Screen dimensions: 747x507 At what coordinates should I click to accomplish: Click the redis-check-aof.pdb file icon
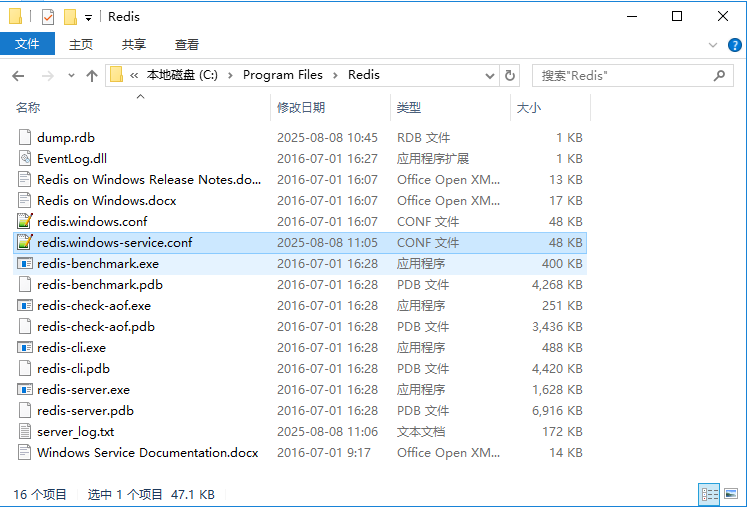tap(25, 326)
